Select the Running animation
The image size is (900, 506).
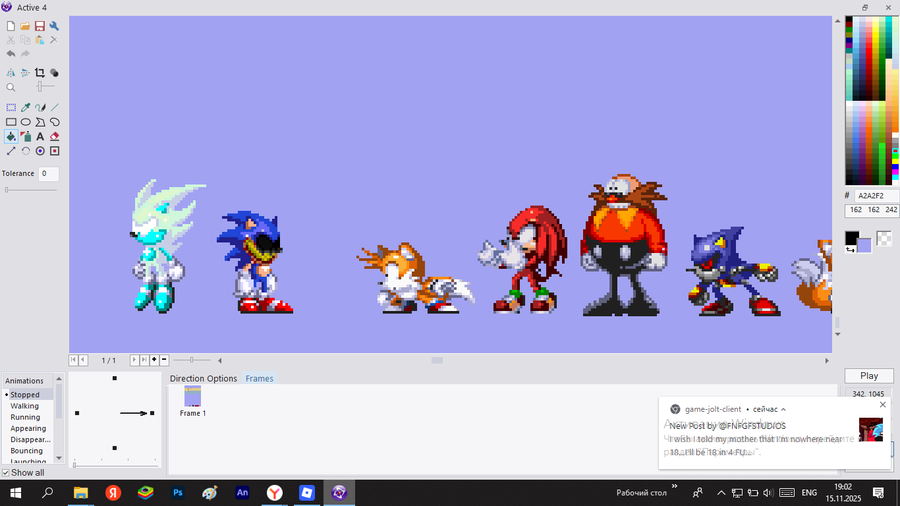(25, 417)
